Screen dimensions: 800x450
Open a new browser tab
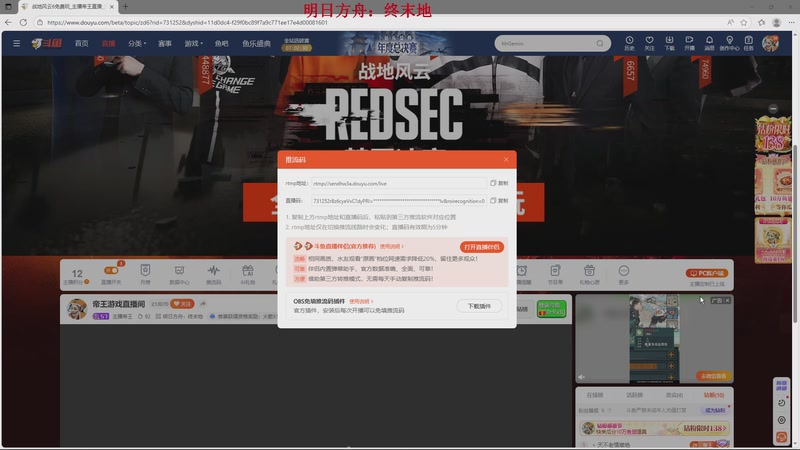[x=125, y=7]
